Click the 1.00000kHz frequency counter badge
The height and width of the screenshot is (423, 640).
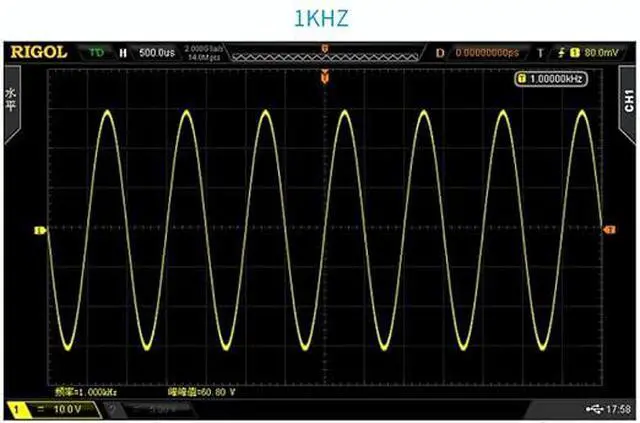click(x=551, y=79)
